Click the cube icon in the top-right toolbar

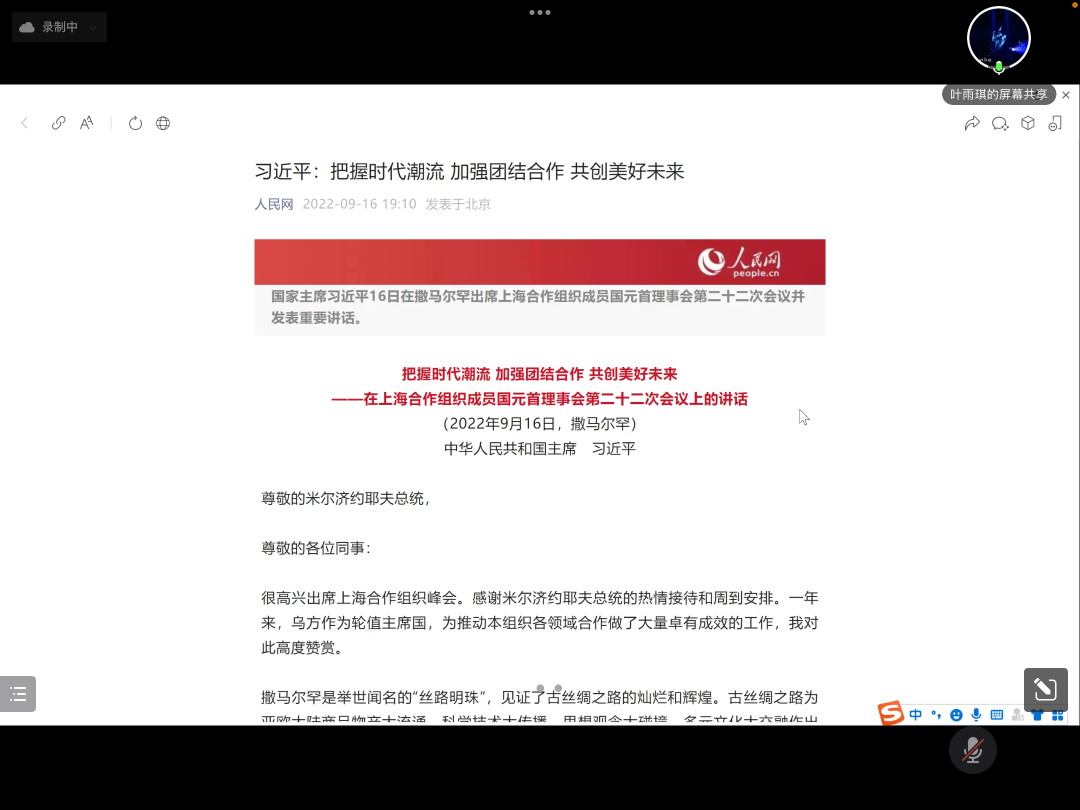pos(1027,123)
